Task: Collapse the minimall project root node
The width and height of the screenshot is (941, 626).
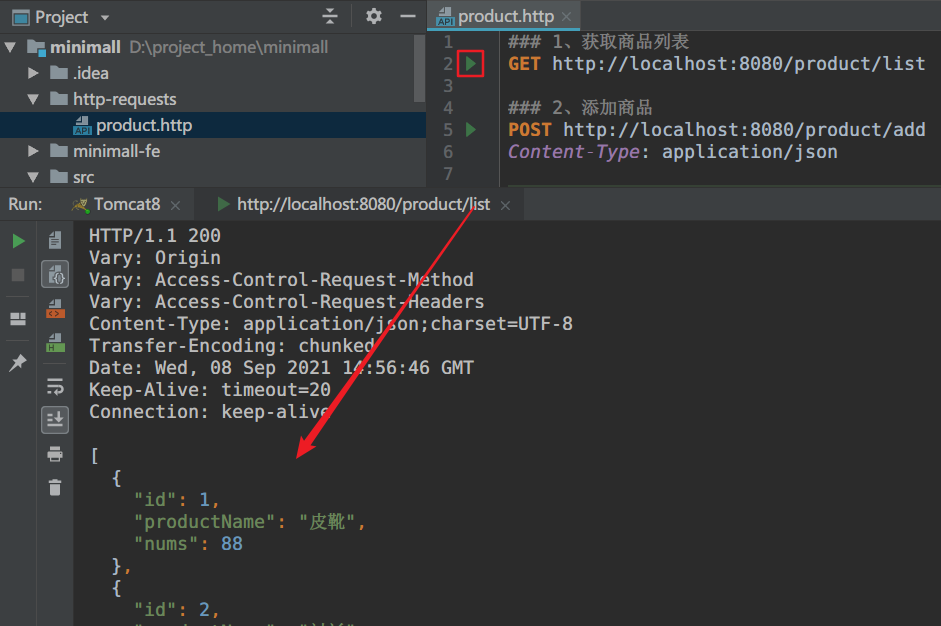Action: pyautogui.click(x=10, y=47)
